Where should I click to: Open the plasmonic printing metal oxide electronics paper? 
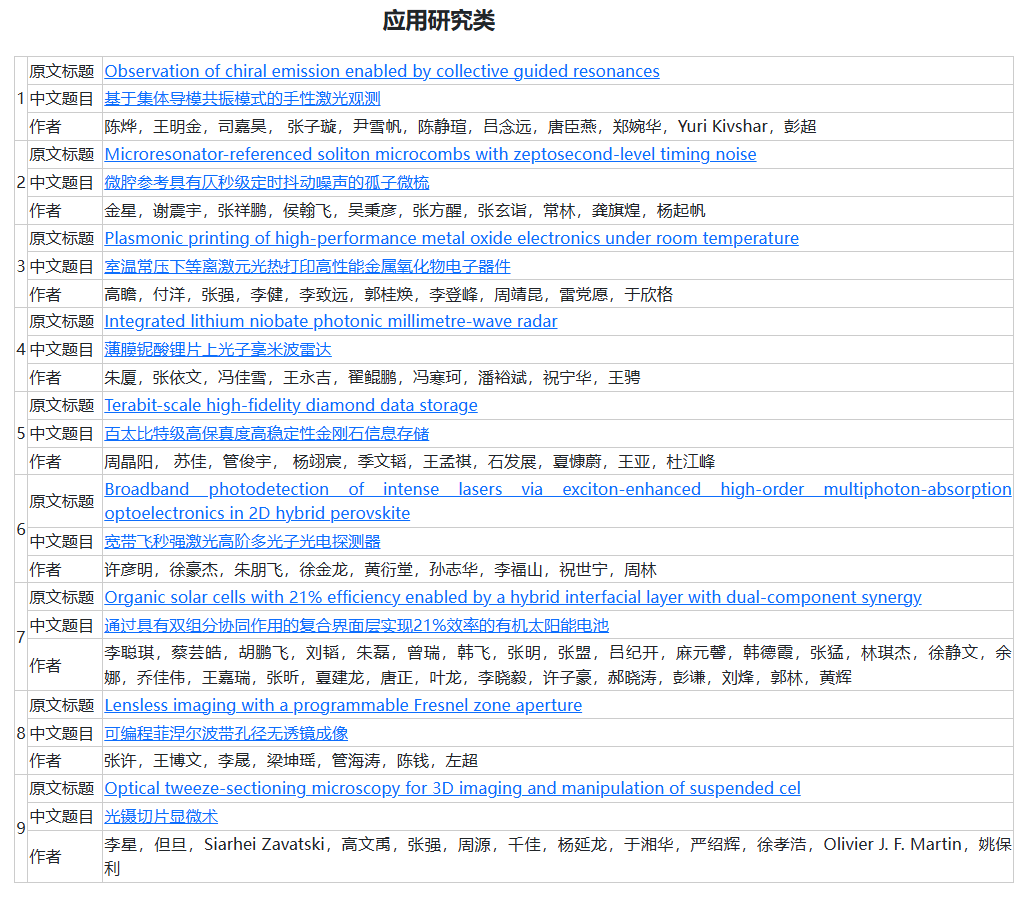[451, 238]
